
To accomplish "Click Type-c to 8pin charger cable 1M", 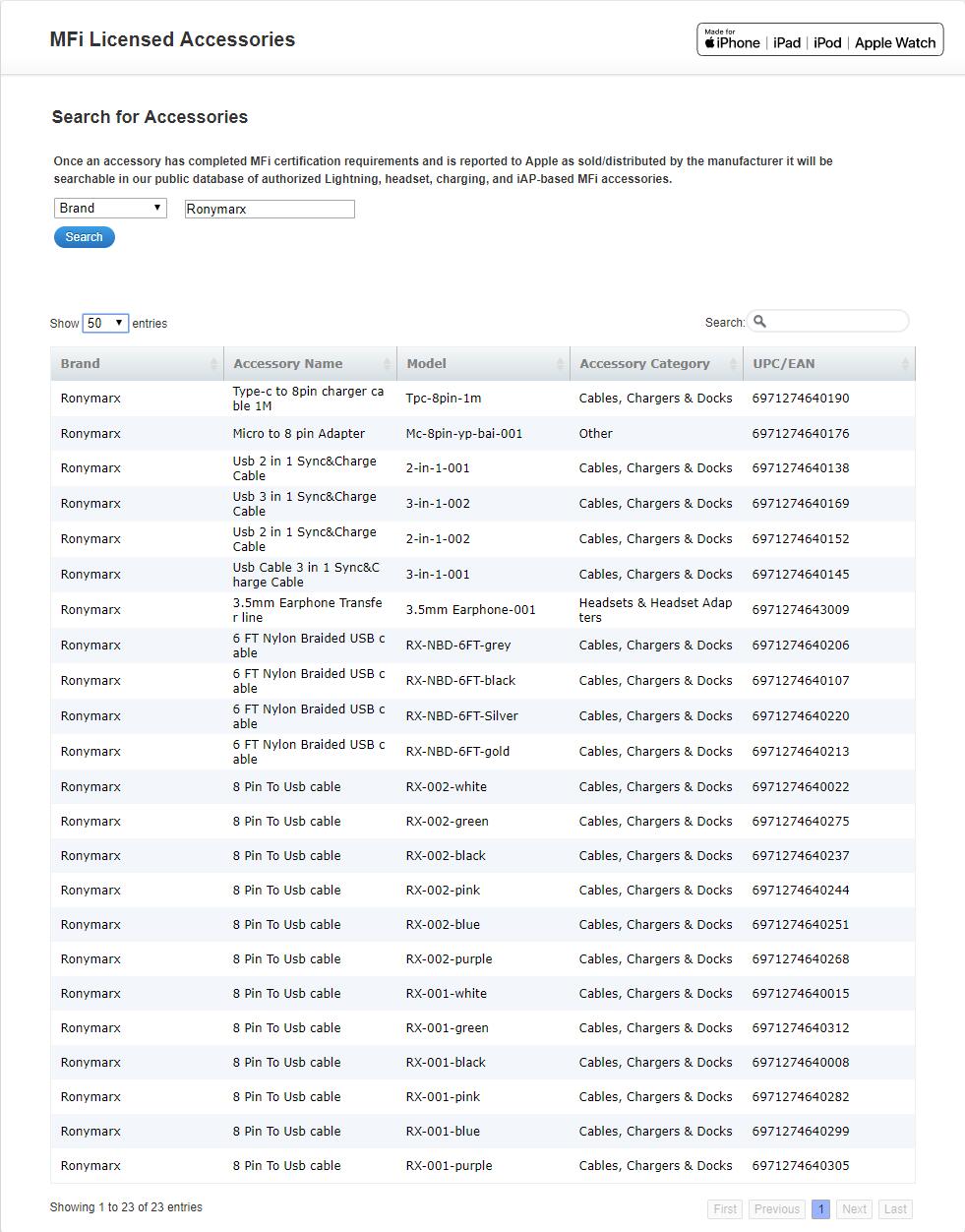I will click(x=308, y=399).
